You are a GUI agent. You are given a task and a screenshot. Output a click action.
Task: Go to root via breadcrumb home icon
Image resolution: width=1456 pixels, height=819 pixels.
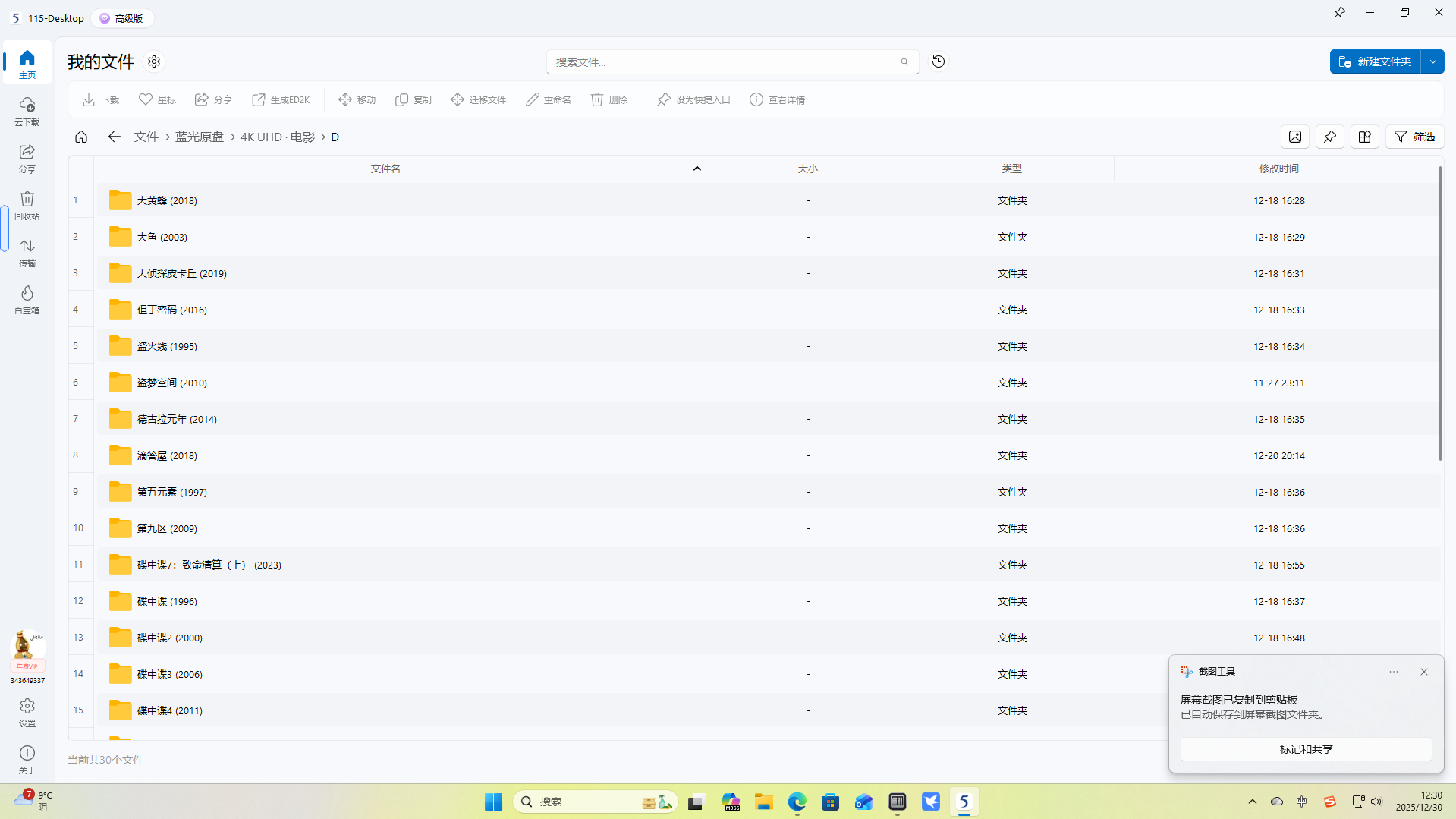(x=81, y=137)
